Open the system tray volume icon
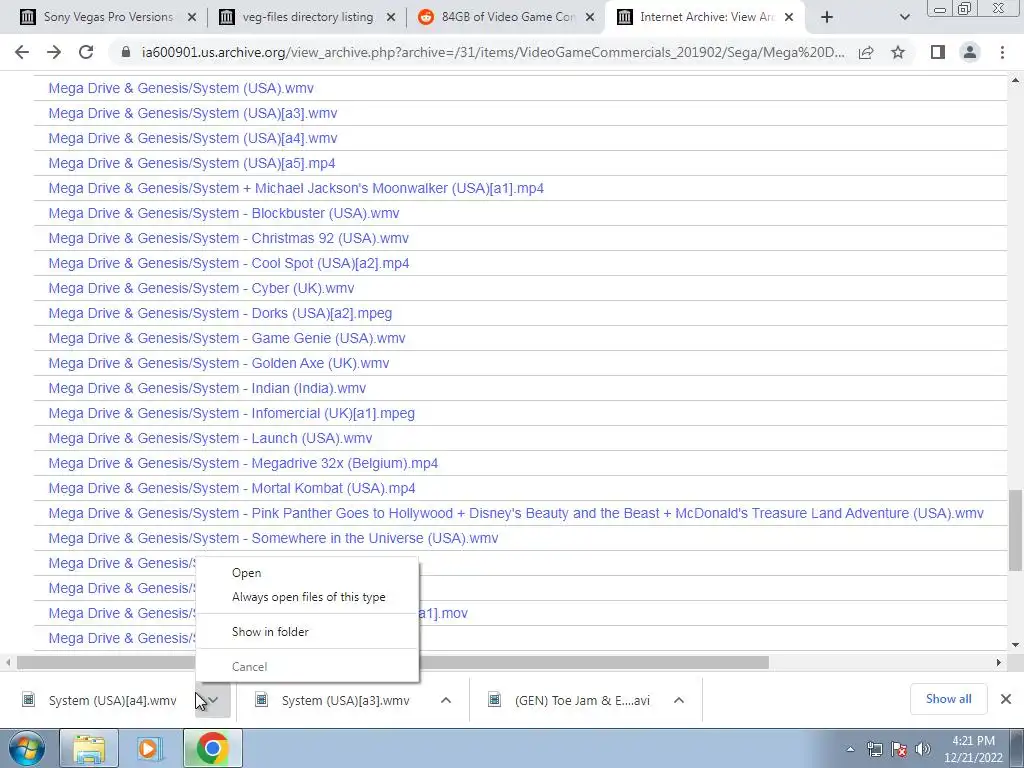Viewport: 1024px width, 768px height. 923,749
